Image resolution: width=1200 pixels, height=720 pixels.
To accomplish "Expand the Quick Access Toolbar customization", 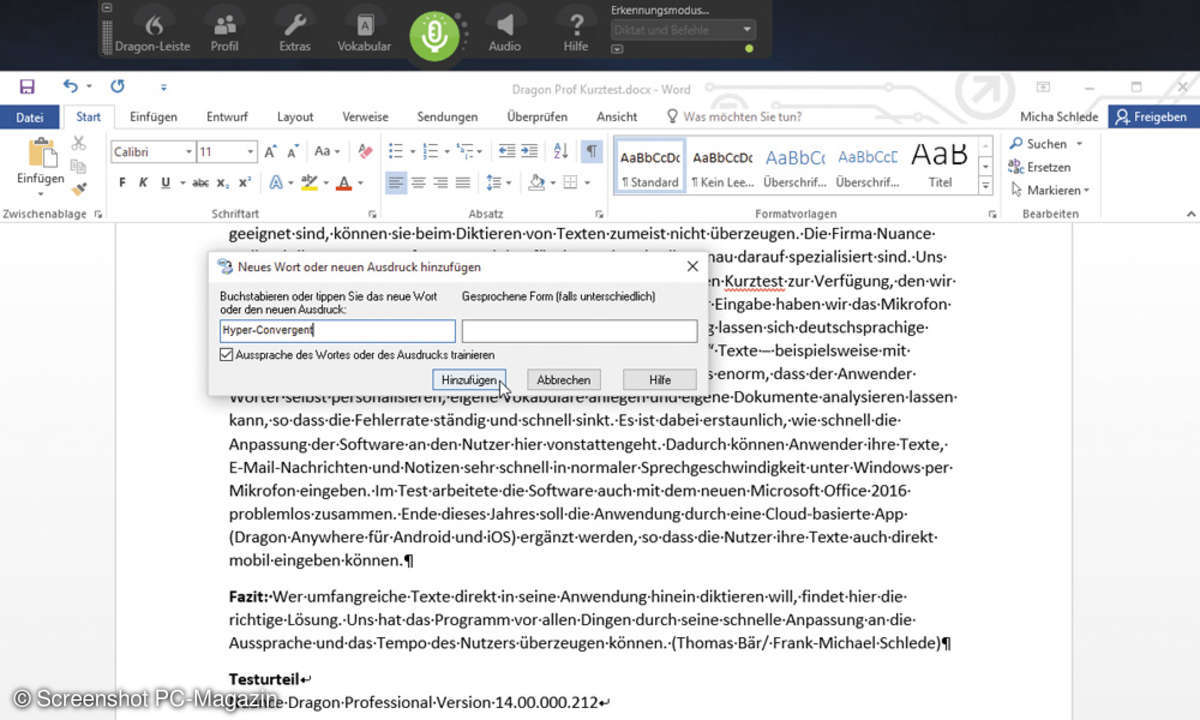I will tap(164, 88).
